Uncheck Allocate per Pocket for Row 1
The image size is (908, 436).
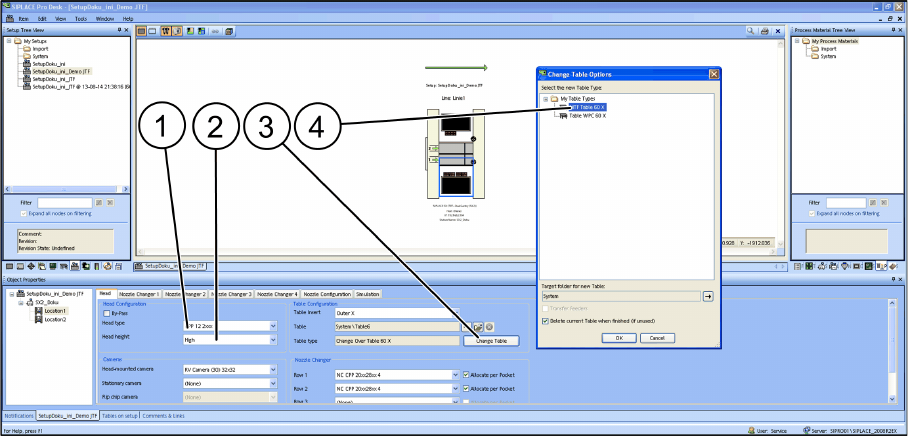pos(467,375)
